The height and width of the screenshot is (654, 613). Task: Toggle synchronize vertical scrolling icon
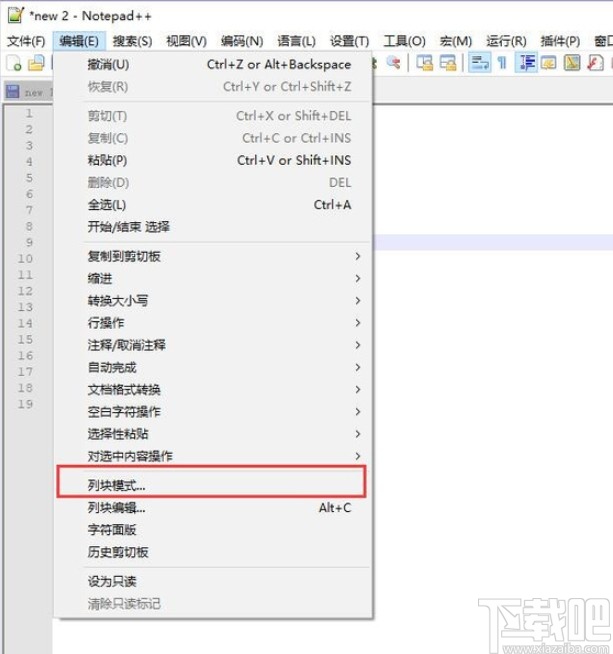(425, 63)
